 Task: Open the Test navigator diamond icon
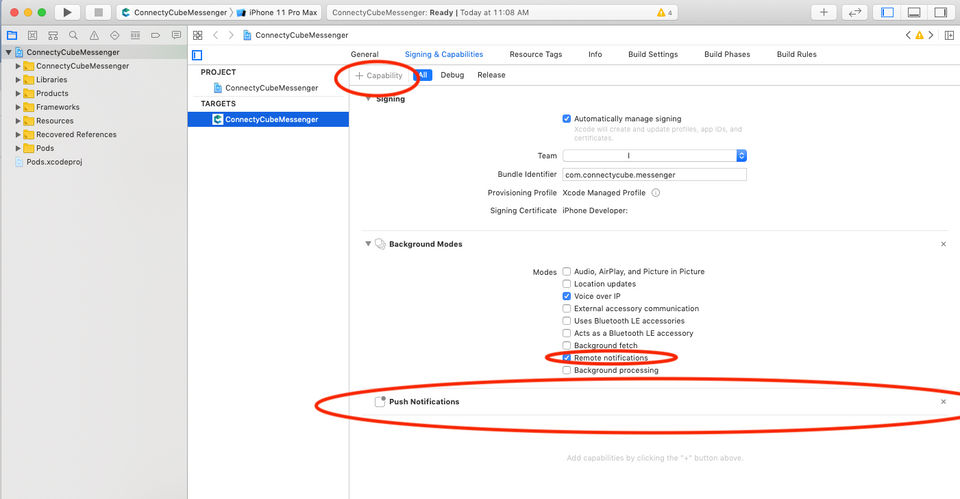tap(114, 36)
